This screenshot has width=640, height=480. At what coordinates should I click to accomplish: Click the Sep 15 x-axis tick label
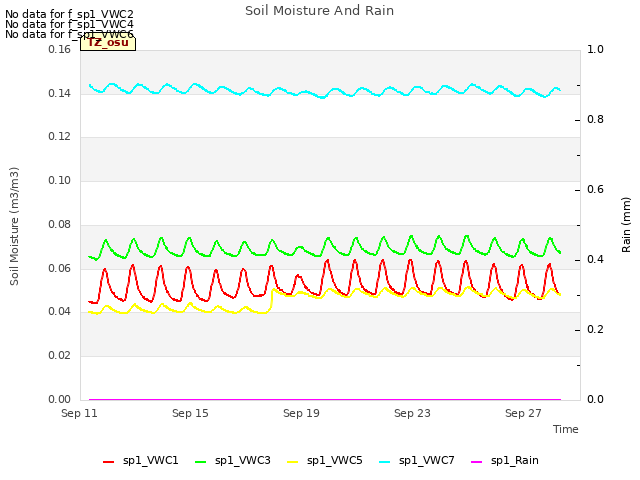(x=190, y=413)
